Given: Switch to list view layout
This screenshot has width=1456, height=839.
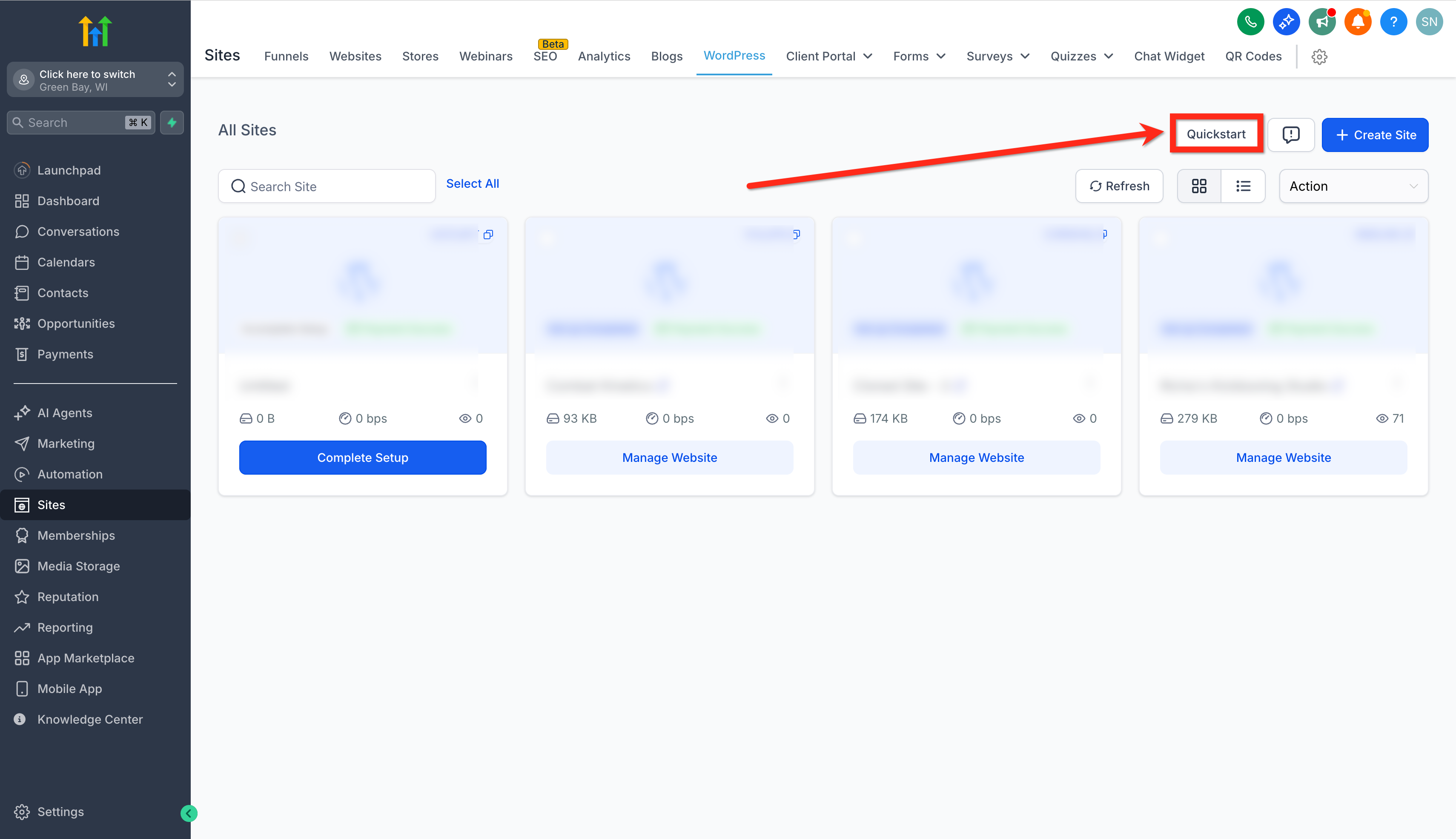Looking at the screenshot, I should (x=1243, y=186).
